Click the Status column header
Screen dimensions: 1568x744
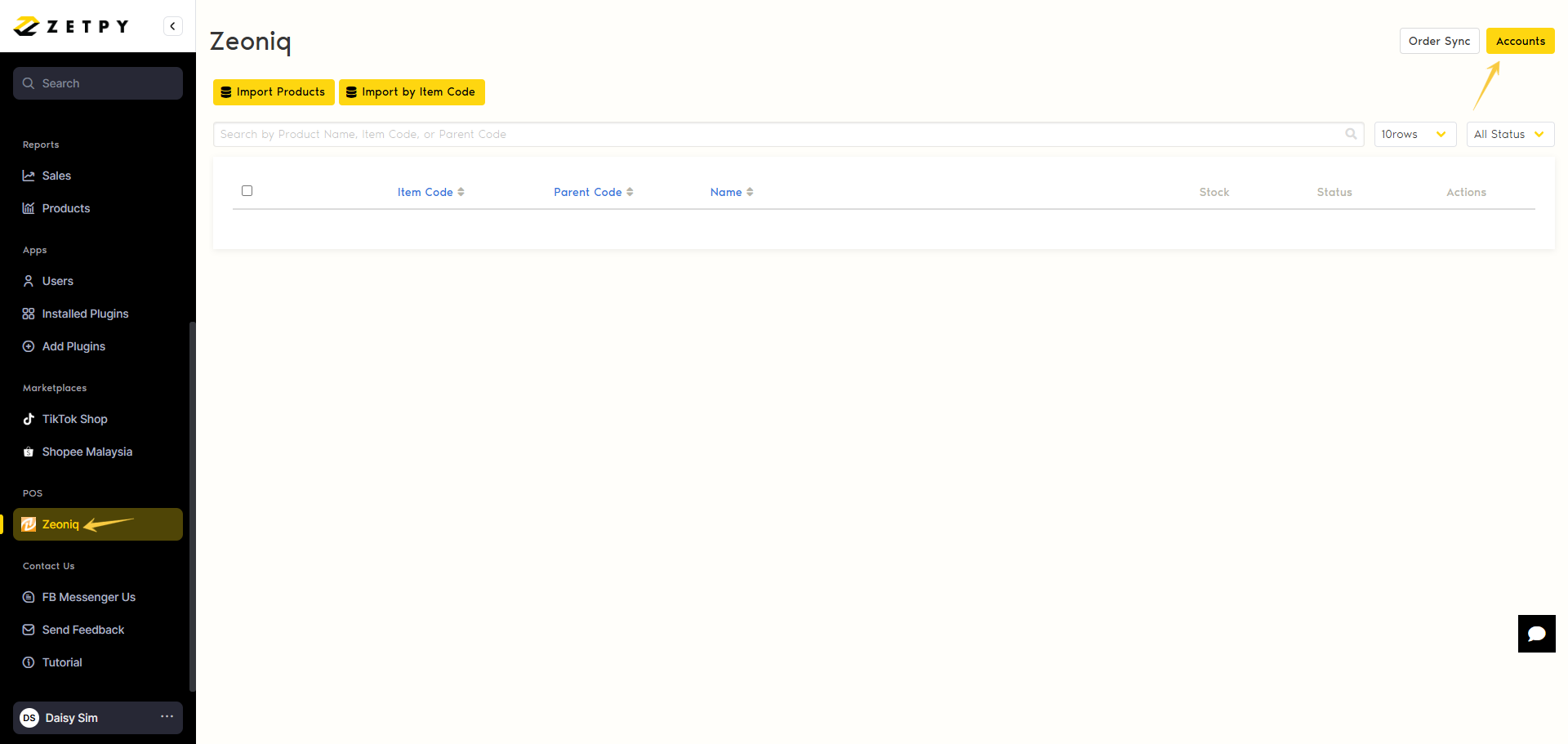pyautogui.click(x=1334, y=192)
